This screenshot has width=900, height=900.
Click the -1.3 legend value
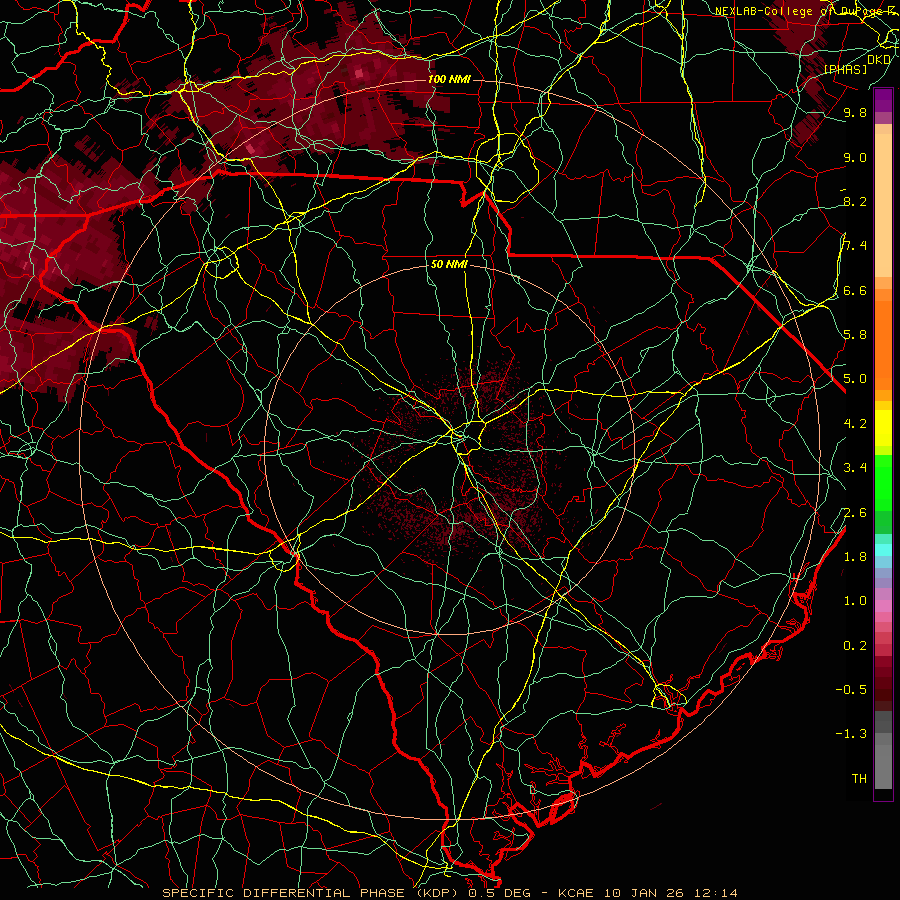click(x=851, y=734)
